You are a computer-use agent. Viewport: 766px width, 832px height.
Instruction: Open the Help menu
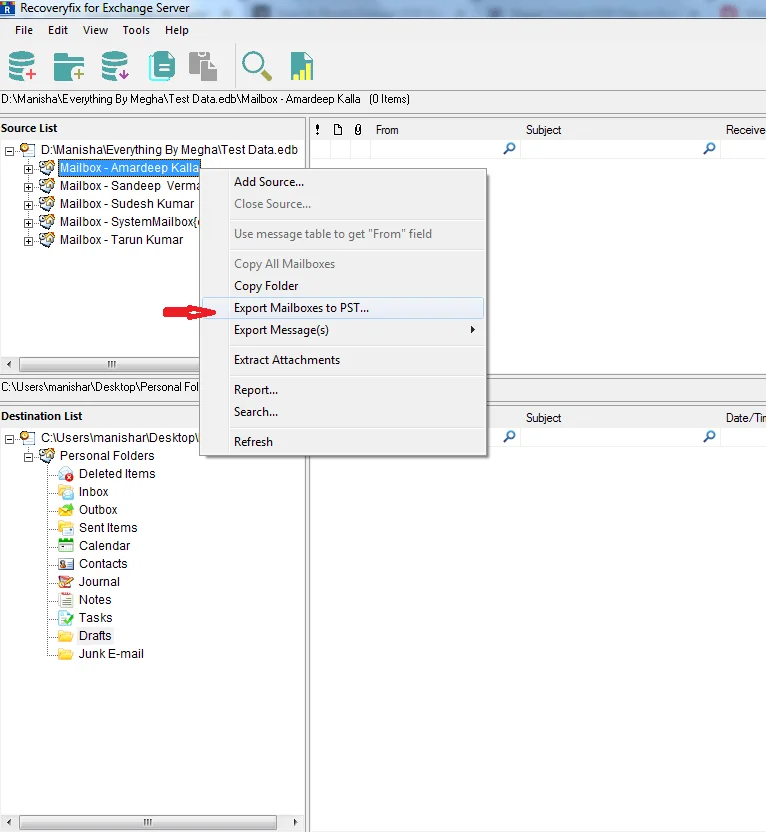tap(177, 30)
